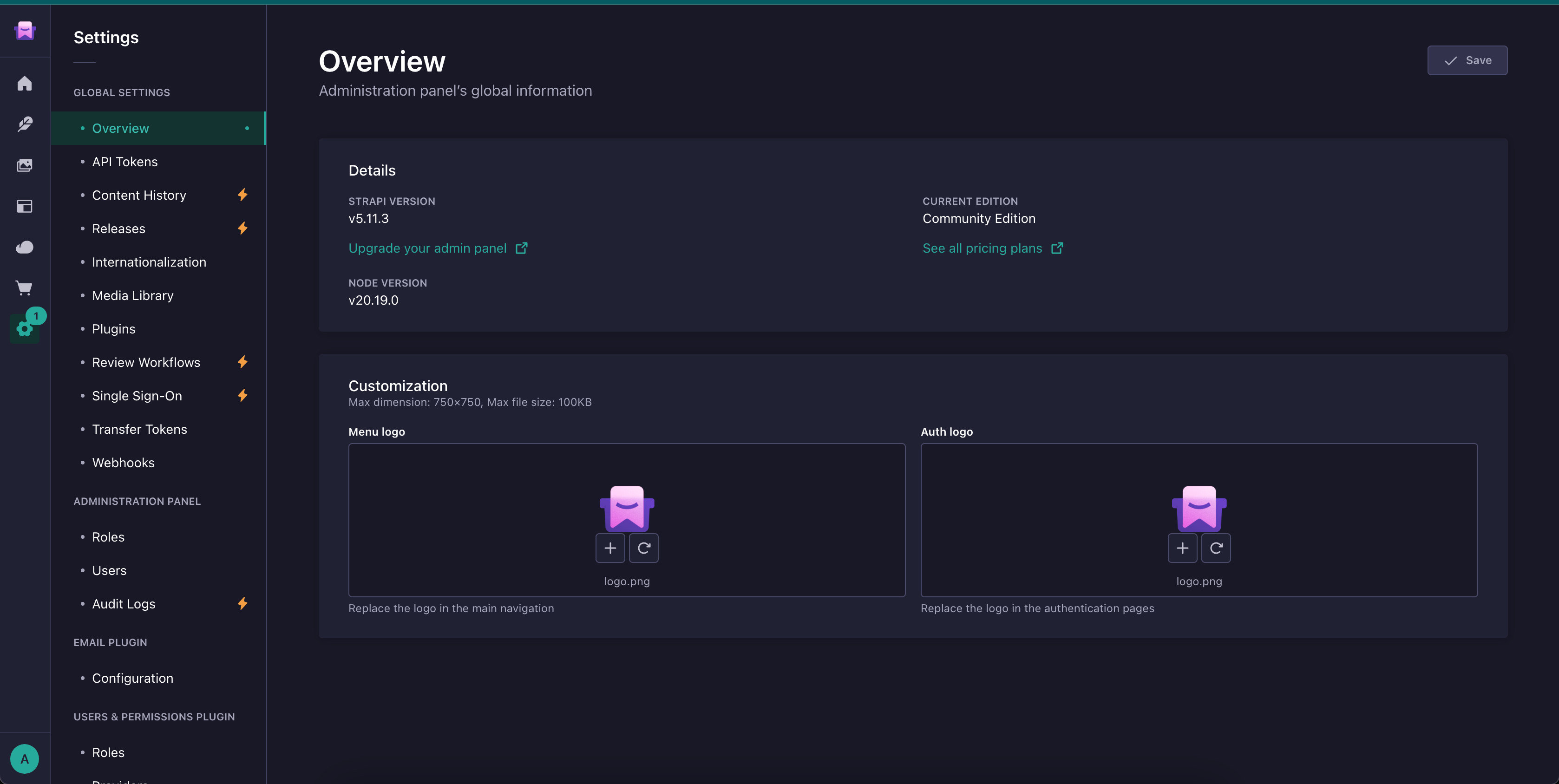Open Content-Type Builder layout icon
1559x784 pixels.
[25, 206]
